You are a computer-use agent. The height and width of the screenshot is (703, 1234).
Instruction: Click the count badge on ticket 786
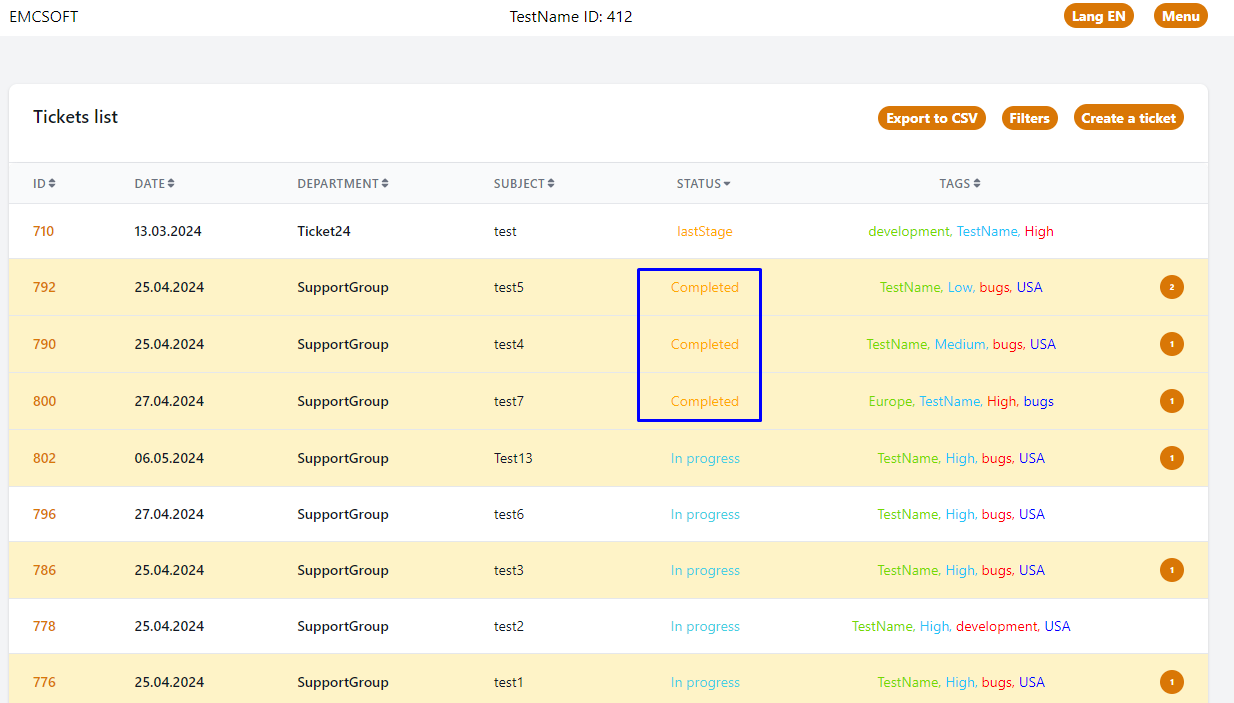[1172, 570]
